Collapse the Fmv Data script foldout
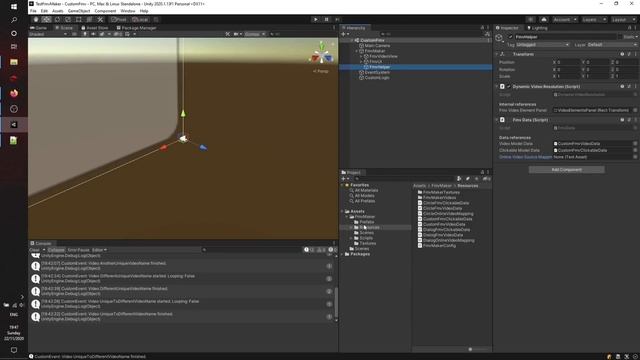 pos(497,120)
